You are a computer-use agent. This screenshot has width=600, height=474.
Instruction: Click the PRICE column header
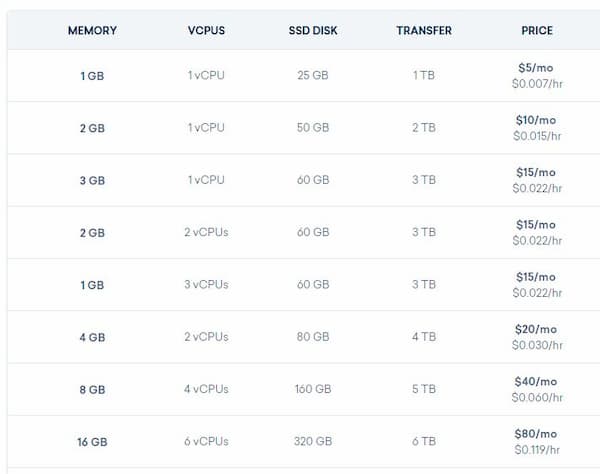(x=537, y=31)
